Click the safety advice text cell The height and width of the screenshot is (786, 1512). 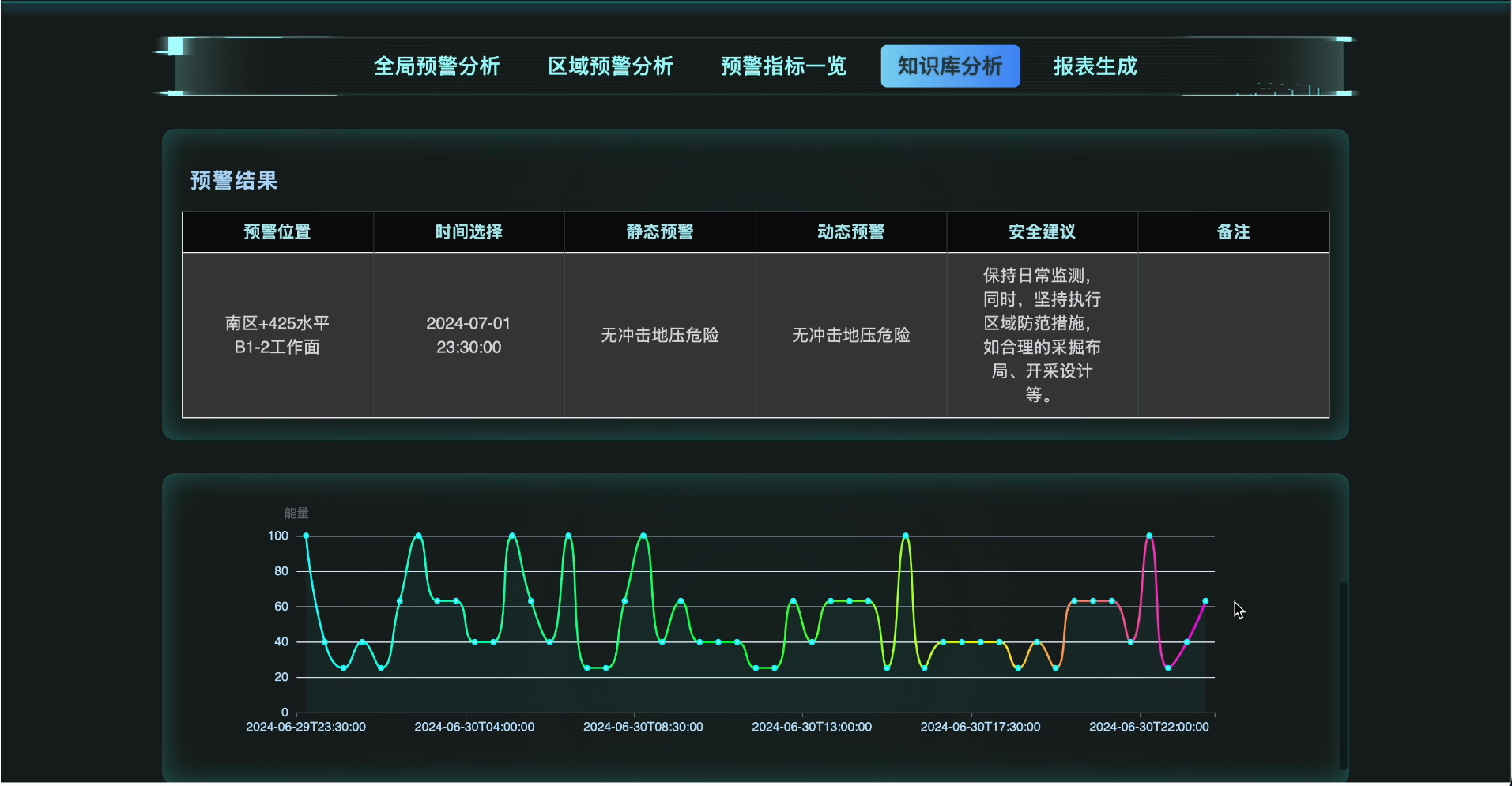pyautogui.click(x=1042, y=335)
